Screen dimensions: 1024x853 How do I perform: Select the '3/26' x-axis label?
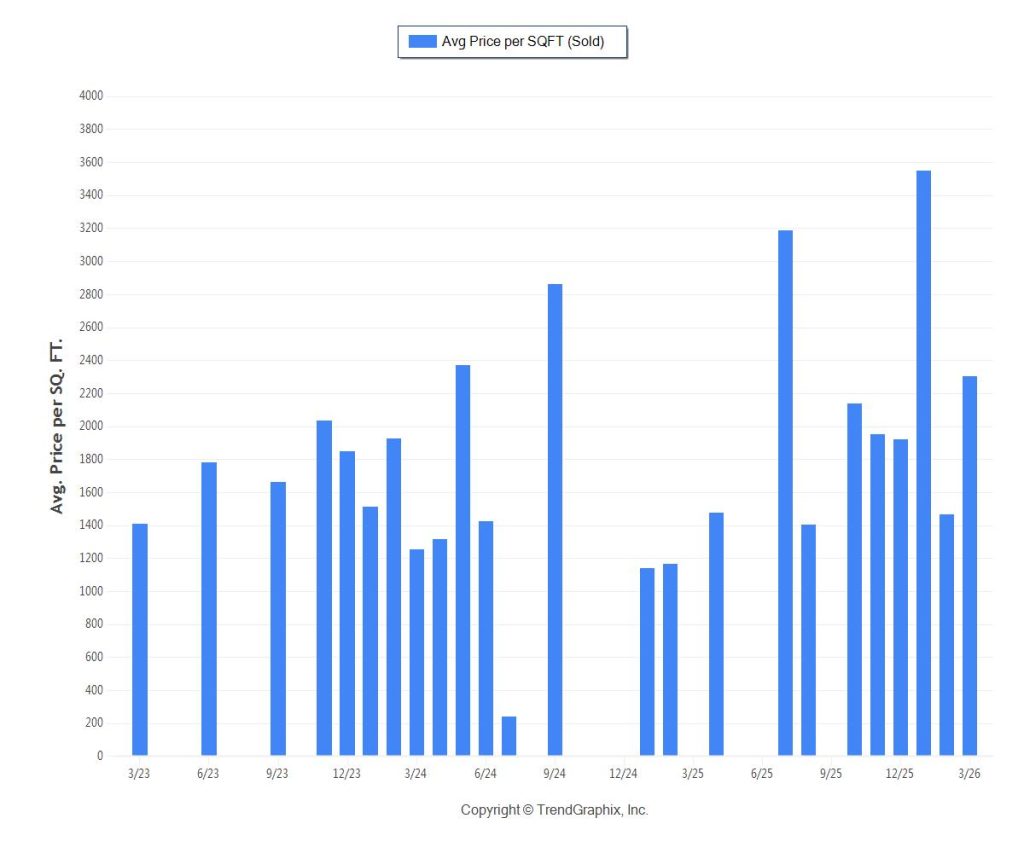point(969,773)
